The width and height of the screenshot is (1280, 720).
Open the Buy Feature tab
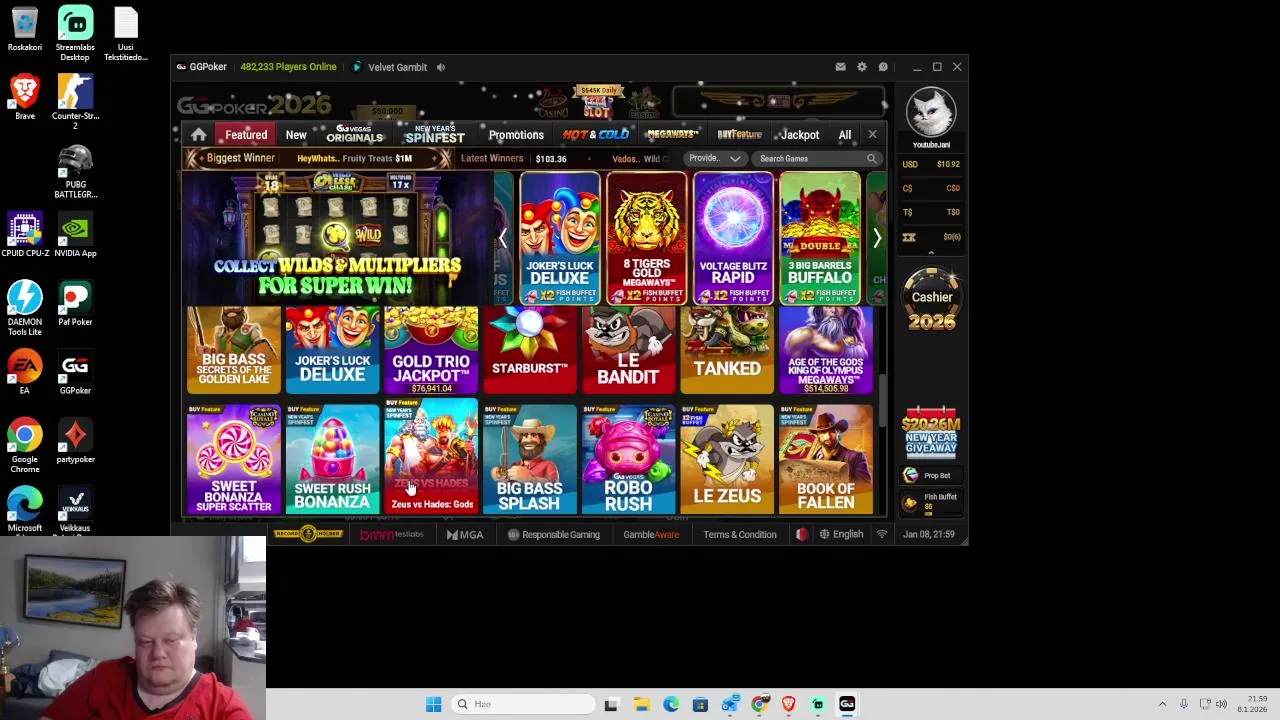(x=740, y=134)
